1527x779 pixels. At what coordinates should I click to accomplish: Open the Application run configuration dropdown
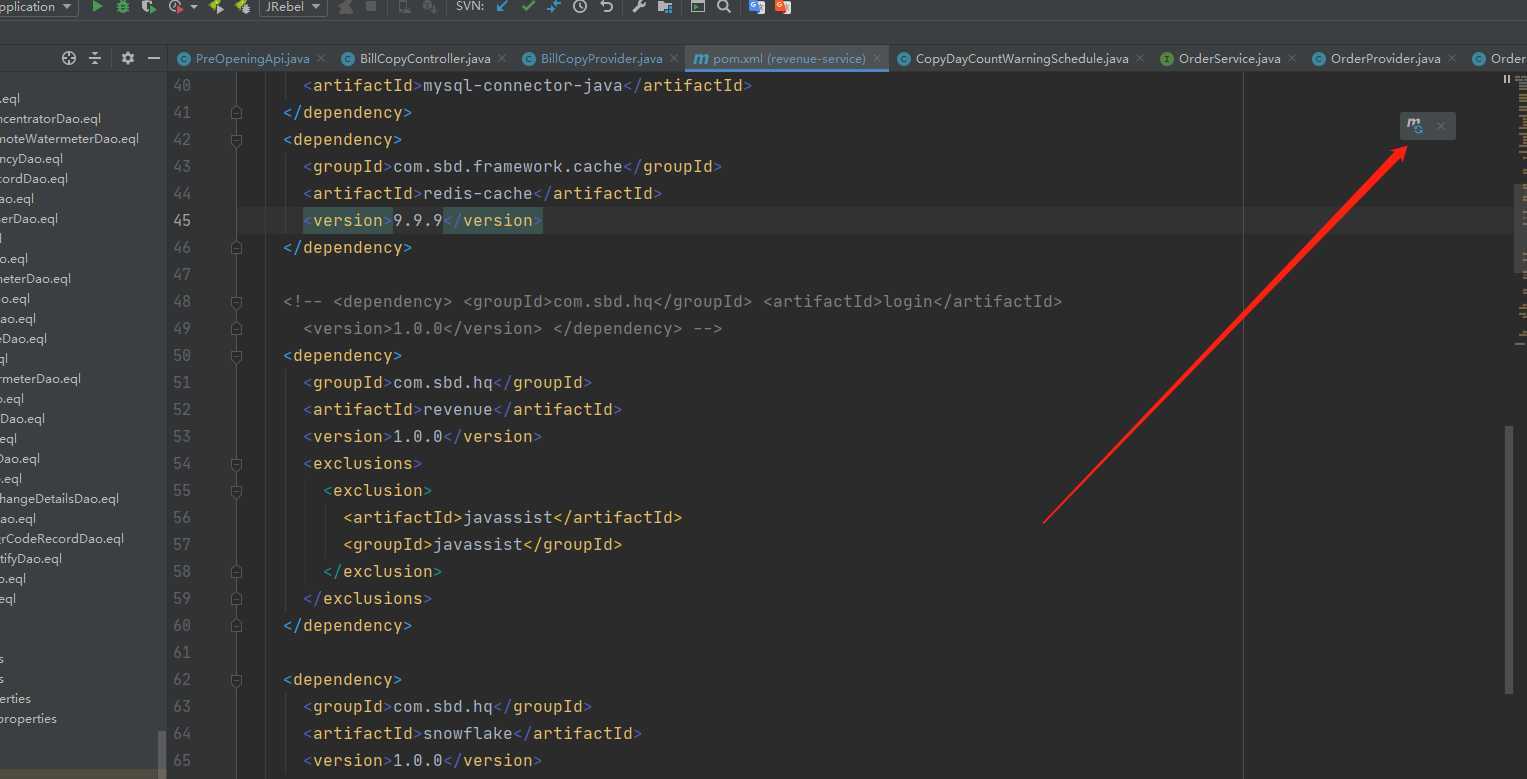[x=38, y=7]
